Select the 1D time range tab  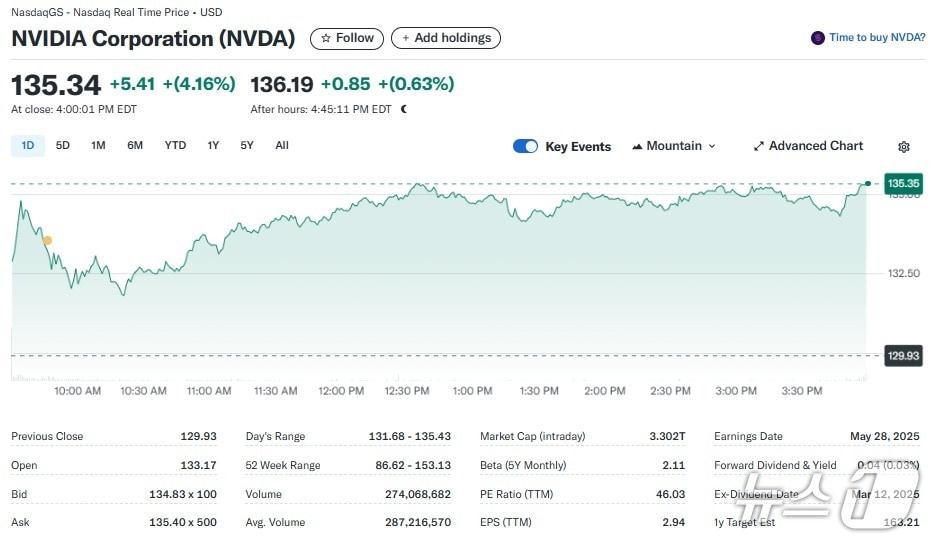click(28, 145)
